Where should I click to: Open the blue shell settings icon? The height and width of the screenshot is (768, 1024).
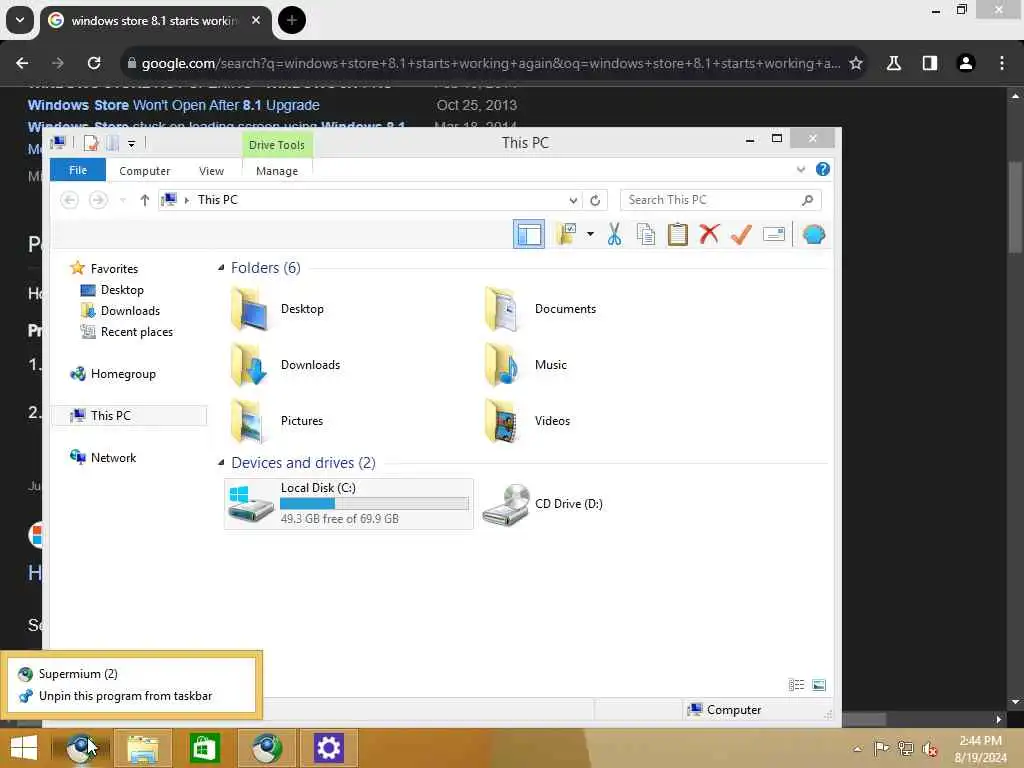(814, 234)
